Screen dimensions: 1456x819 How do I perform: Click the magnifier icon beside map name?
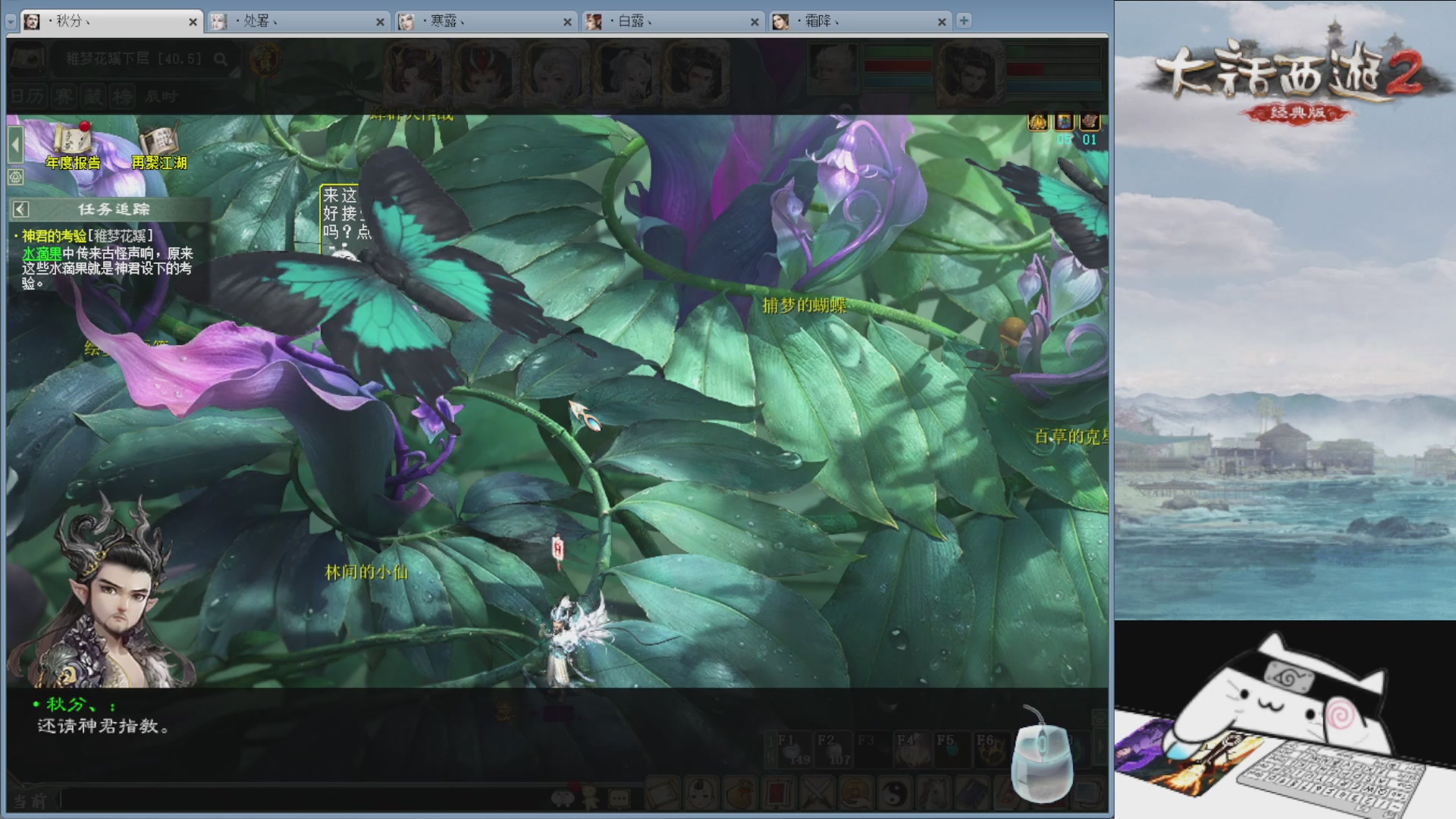[x=221, y=59]
